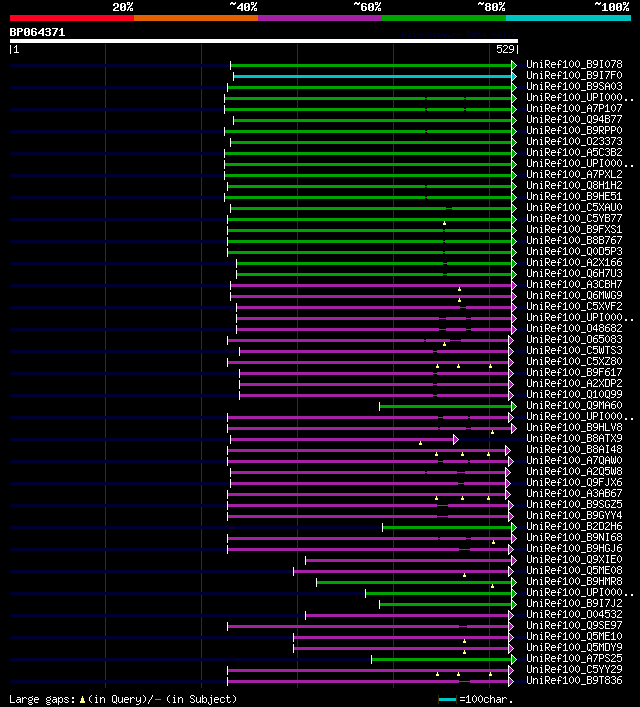640x707 pixels.
Task: Click the UniRef100_B8B767 label
Action: point(574,240)
